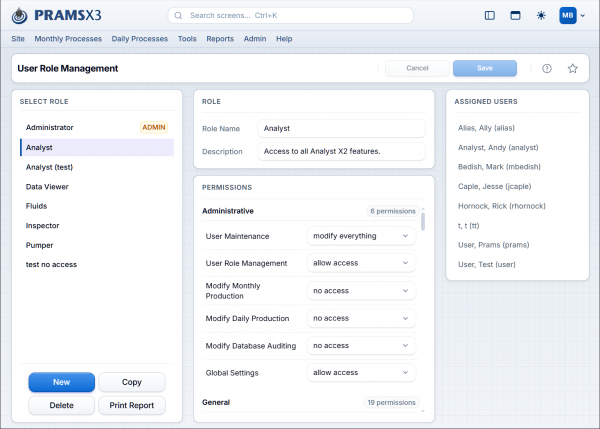
Task: Click assigned user User, Prams (prams)
Action: pos(494,245)
